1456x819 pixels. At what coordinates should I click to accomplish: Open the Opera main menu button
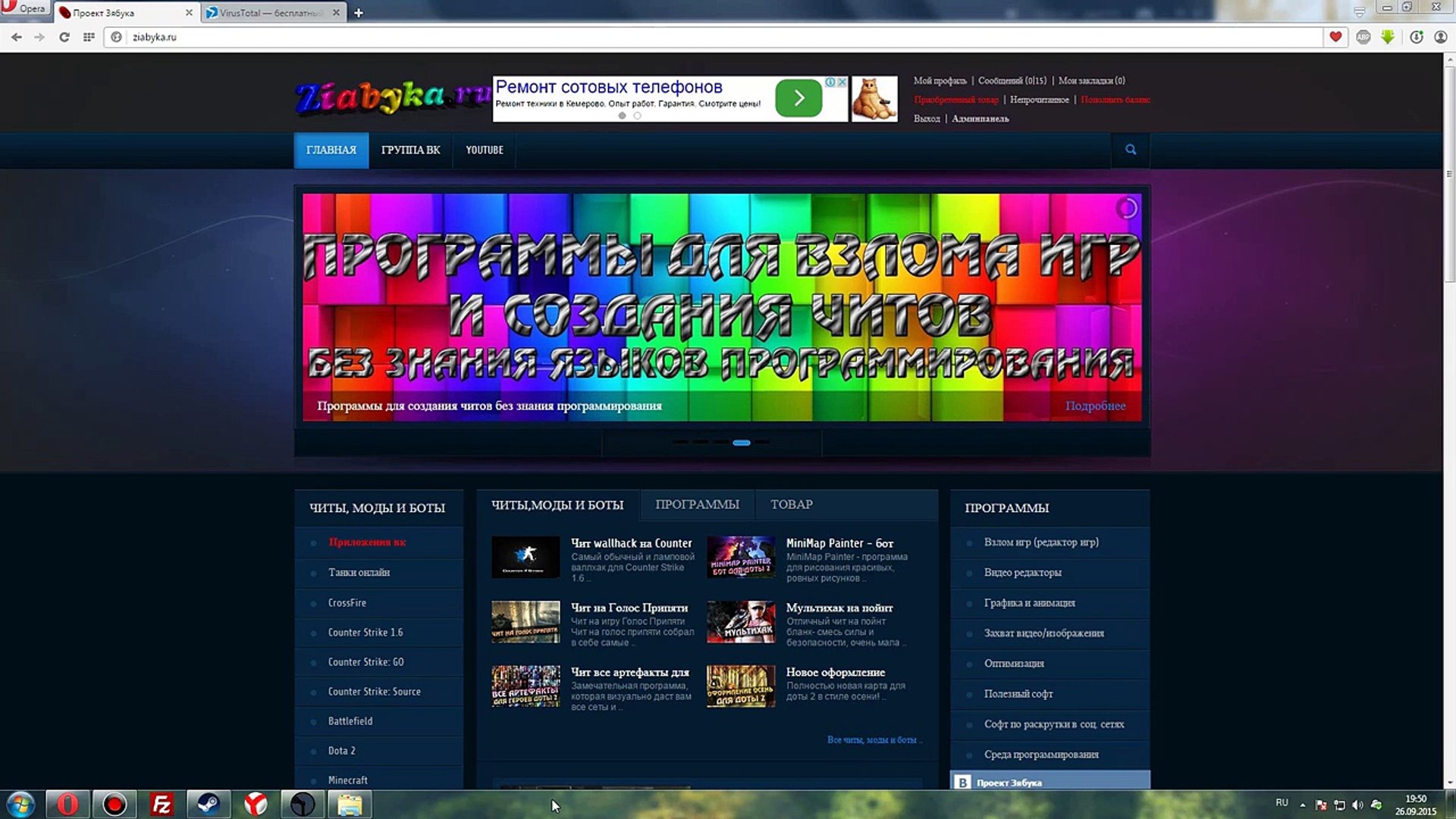(24, 9)
